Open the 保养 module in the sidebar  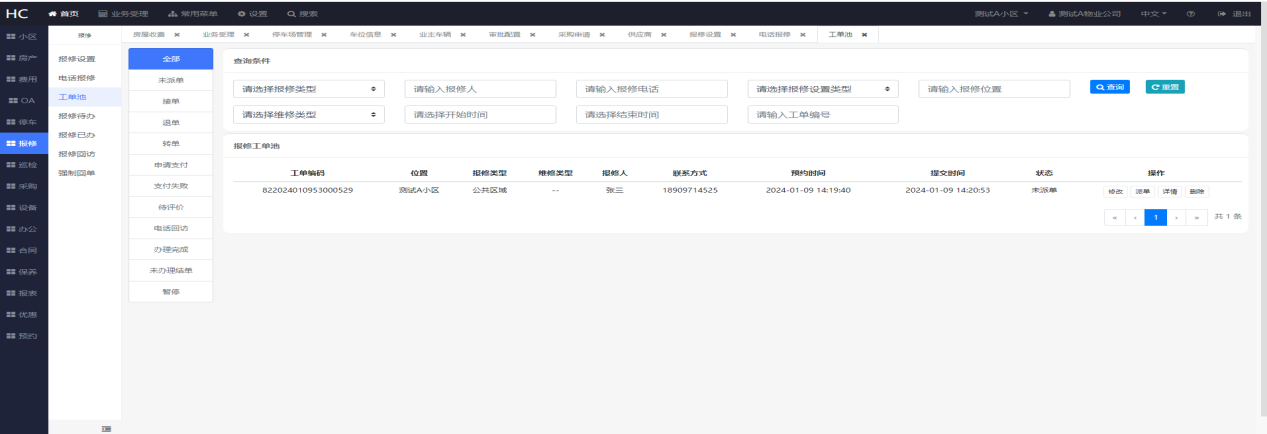click(x=23, y=271)
